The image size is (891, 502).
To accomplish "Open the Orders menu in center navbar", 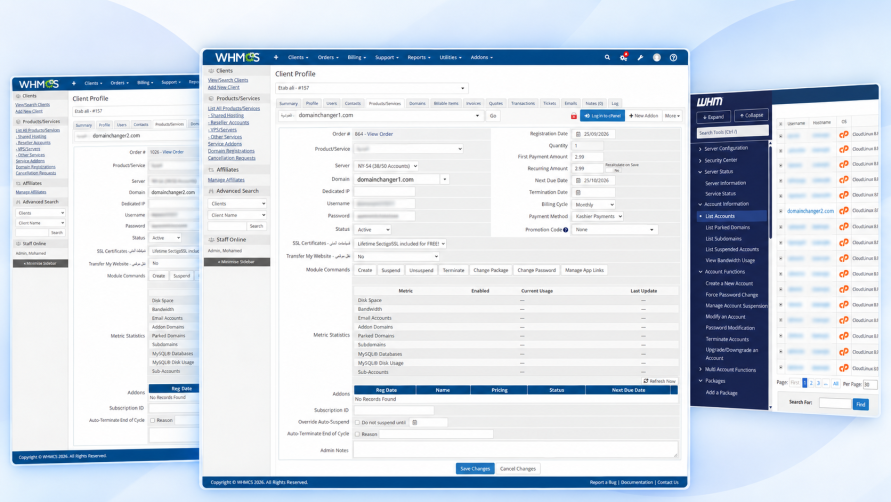I will pyautogui.click(x=328, y=57).
